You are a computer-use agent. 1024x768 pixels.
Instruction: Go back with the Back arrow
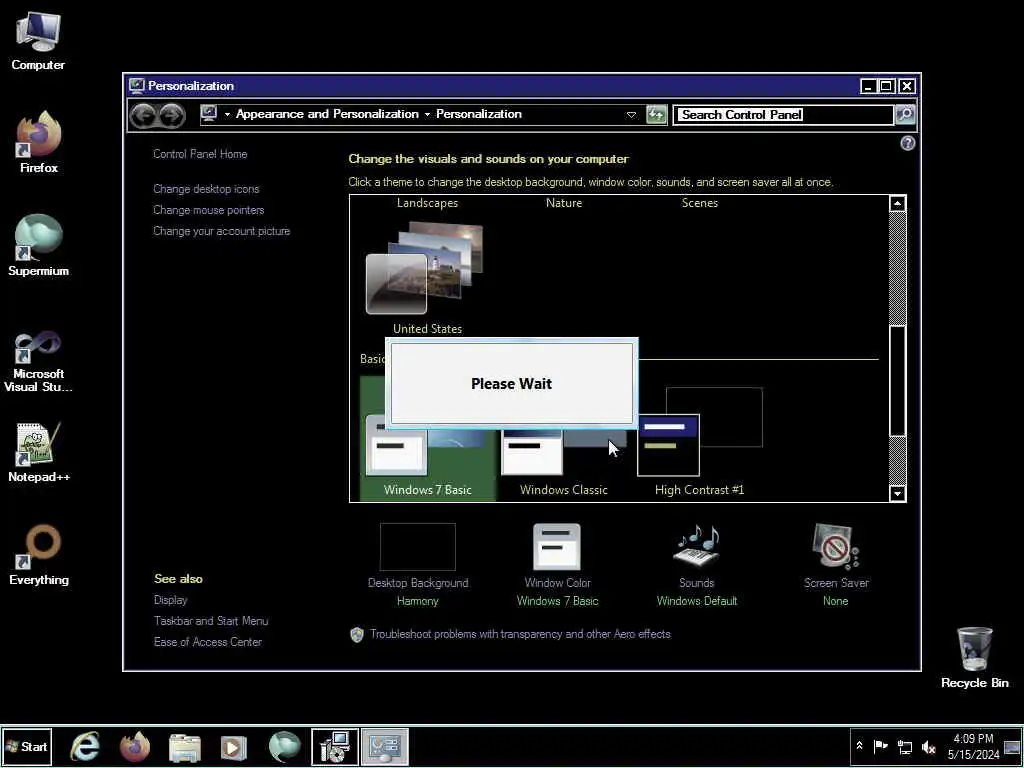pyautogui.click(x=143, y=116)
